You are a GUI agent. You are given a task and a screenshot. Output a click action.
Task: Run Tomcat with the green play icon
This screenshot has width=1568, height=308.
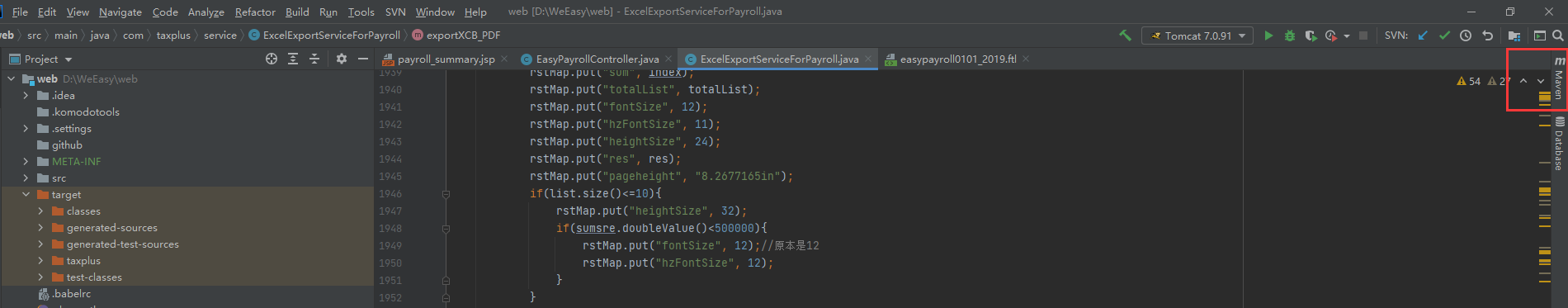click(x=1268, y=36)
